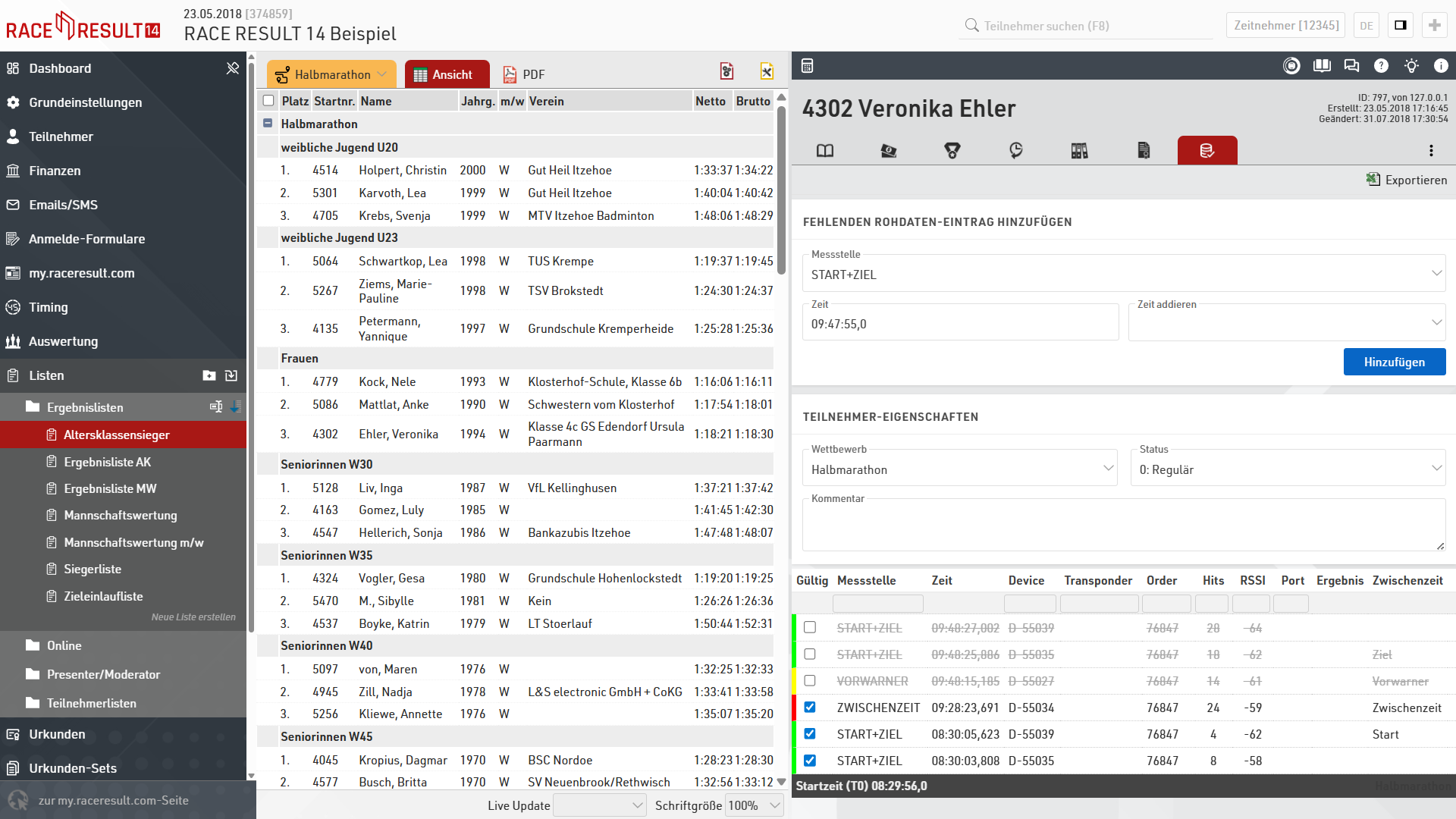Enable the VORWARNER entry checkbox

810,681
